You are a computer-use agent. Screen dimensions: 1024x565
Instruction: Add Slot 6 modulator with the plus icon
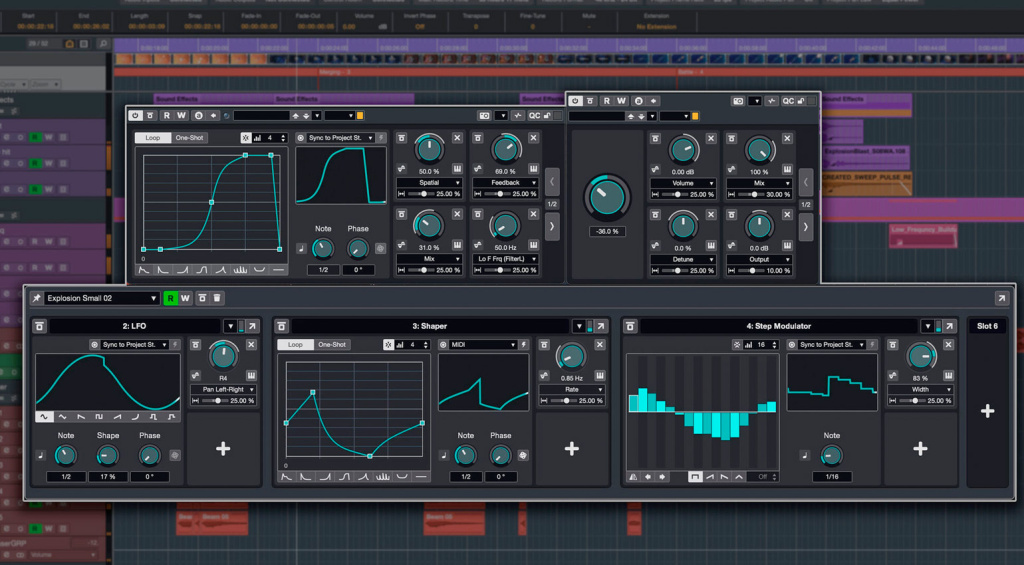[987, 411]
